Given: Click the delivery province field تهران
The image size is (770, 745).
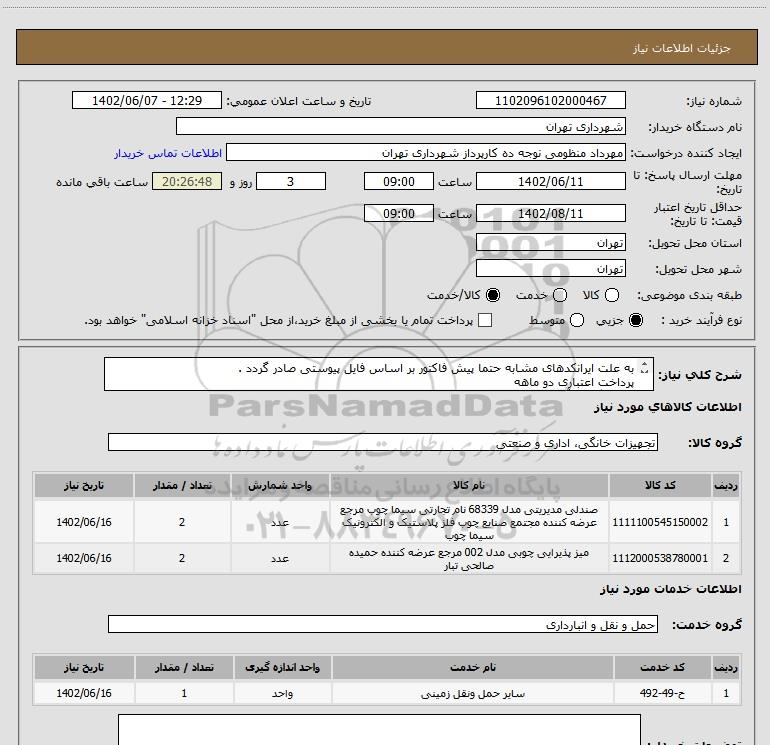Looking at the screenshot, I should [550, 243].
